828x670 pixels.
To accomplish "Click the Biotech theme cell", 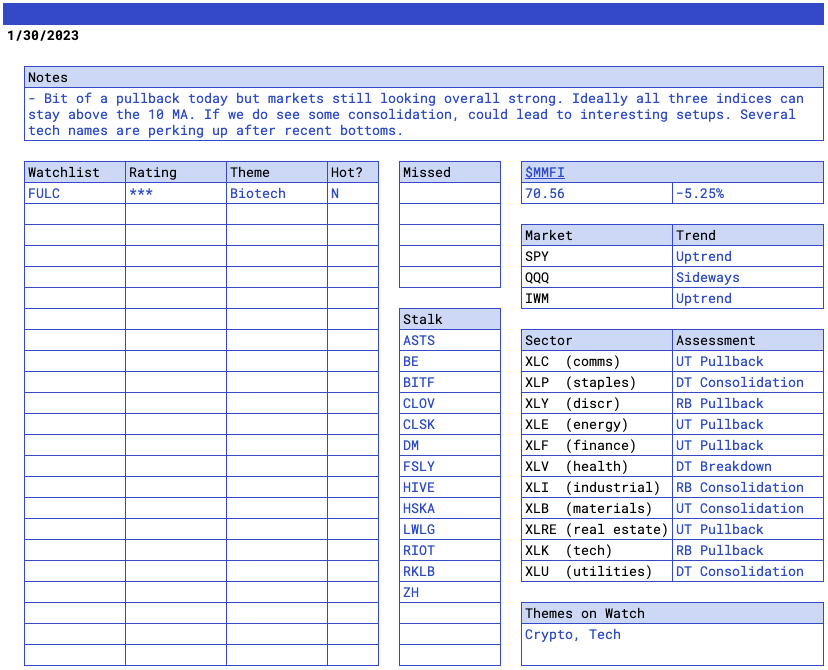I will (277, 193).
